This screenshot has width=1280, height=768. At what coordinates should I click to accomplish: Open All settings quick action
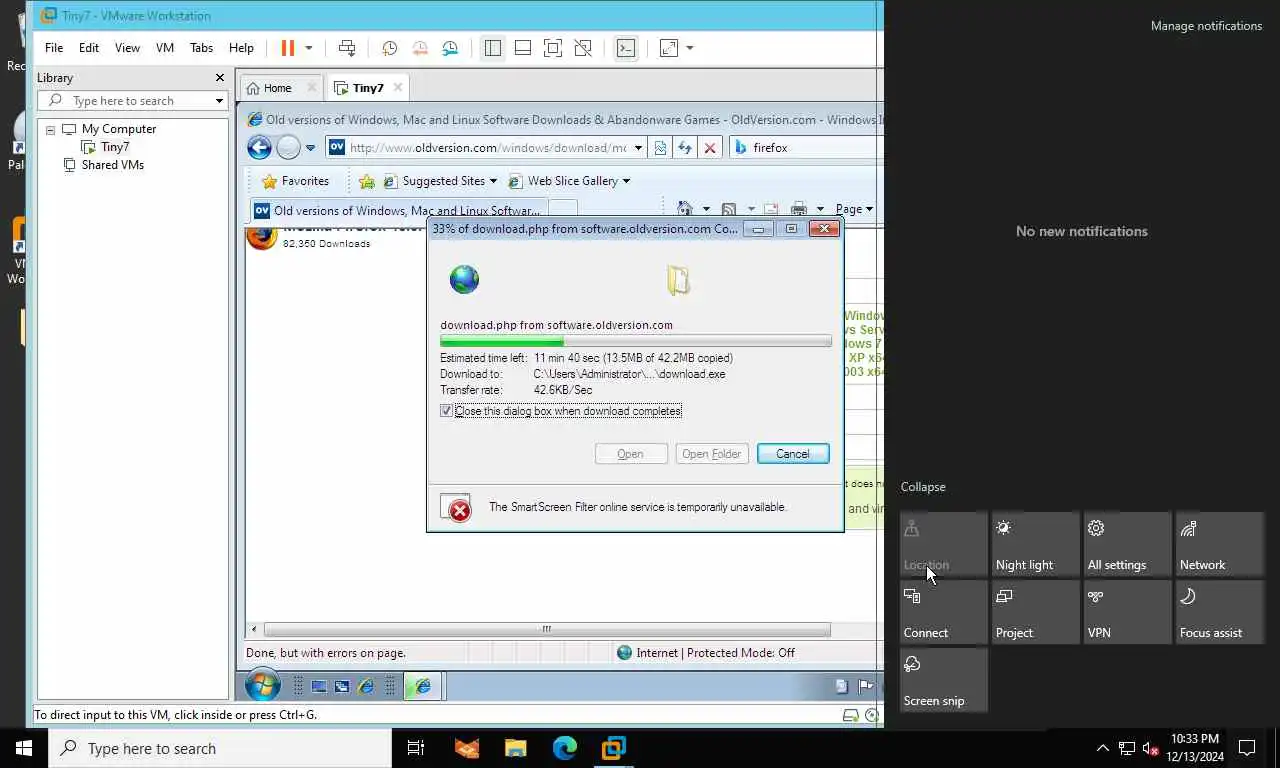point(1128,544)
